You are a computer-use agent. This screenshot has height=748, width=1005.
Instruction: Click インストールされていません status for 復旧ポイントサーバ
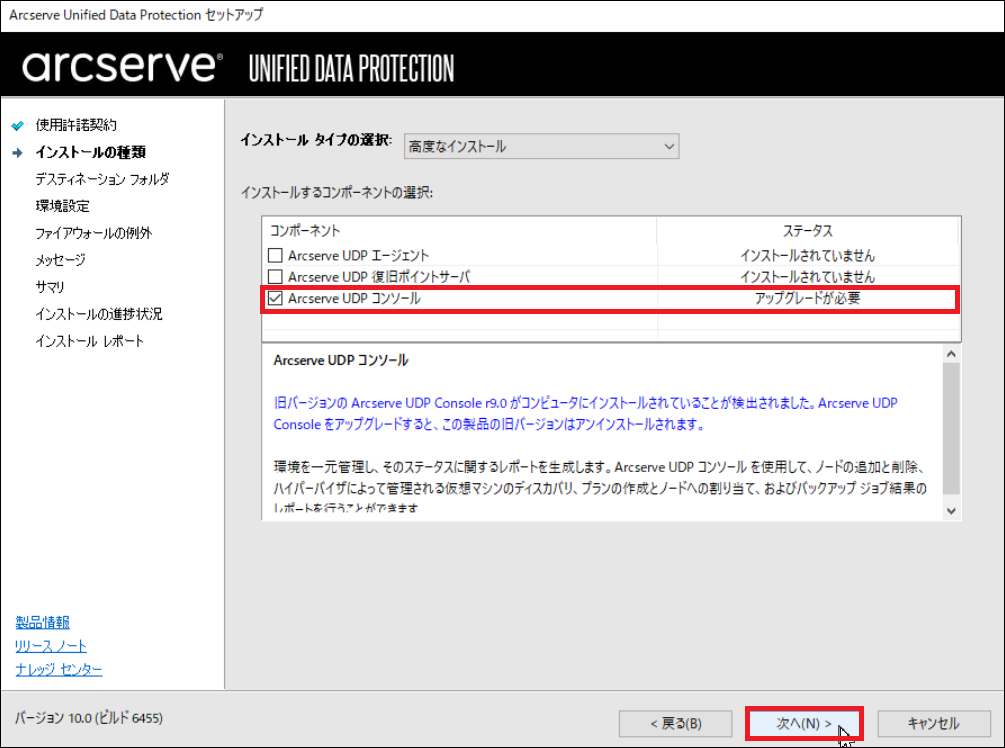tap(808, 277)
